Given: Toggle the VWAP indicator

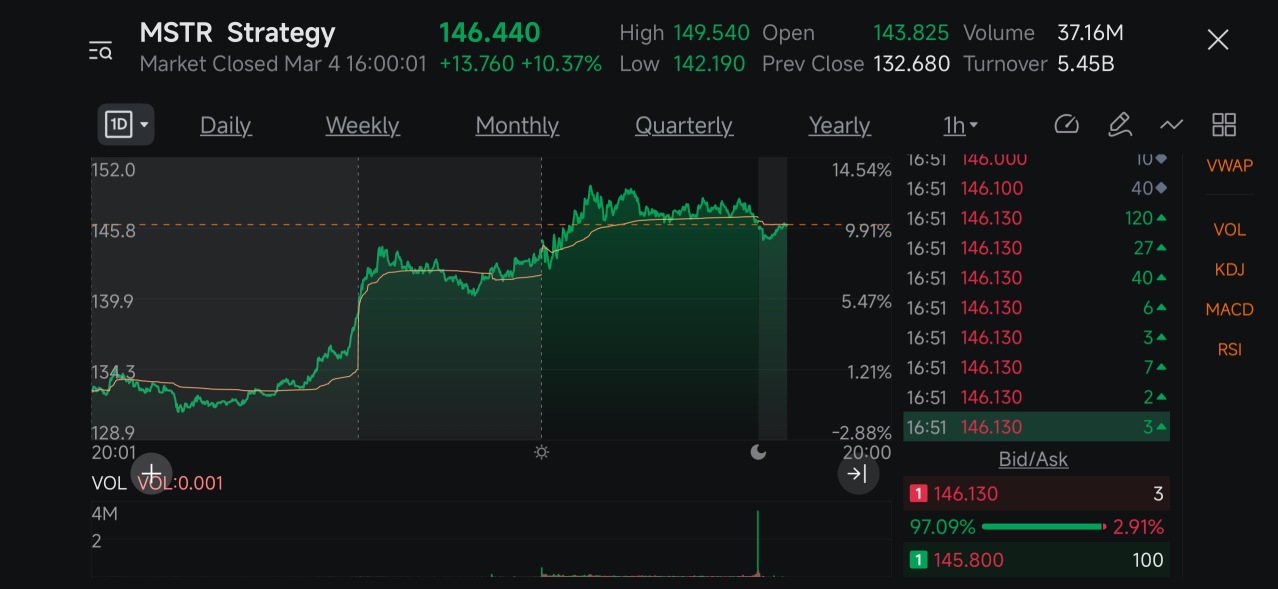Looking at the screenshot, I should tap(1229, 166).
